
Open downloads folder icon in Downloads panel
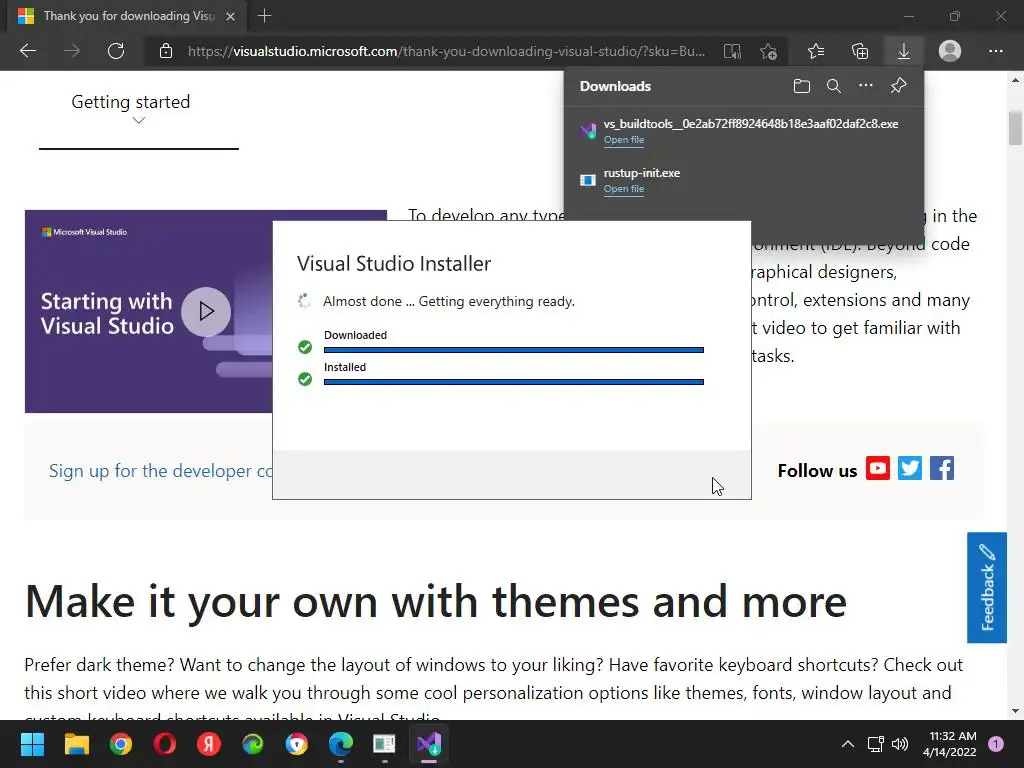click(802, 86)
